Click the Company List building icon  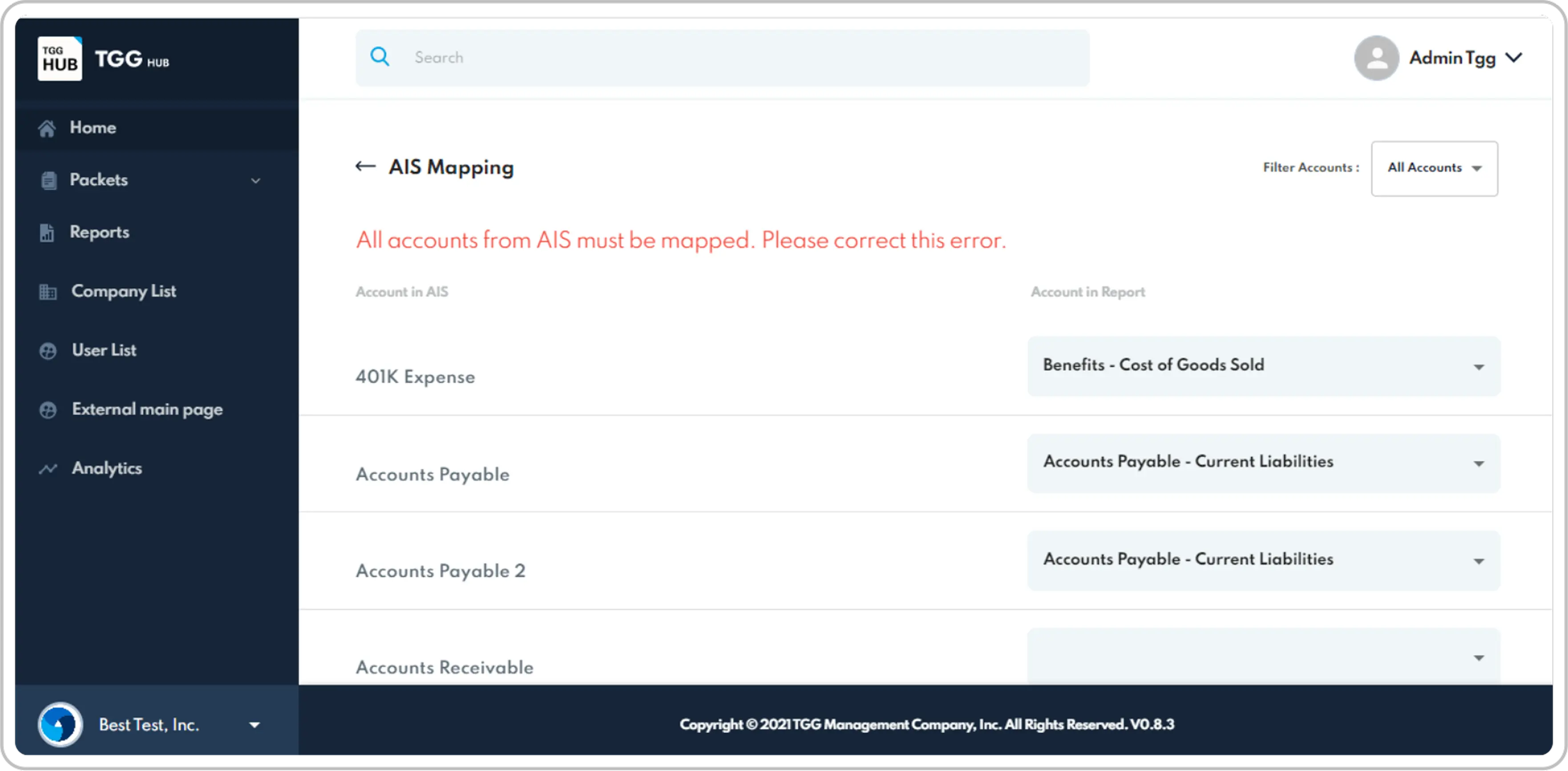(x=48, y=291)
